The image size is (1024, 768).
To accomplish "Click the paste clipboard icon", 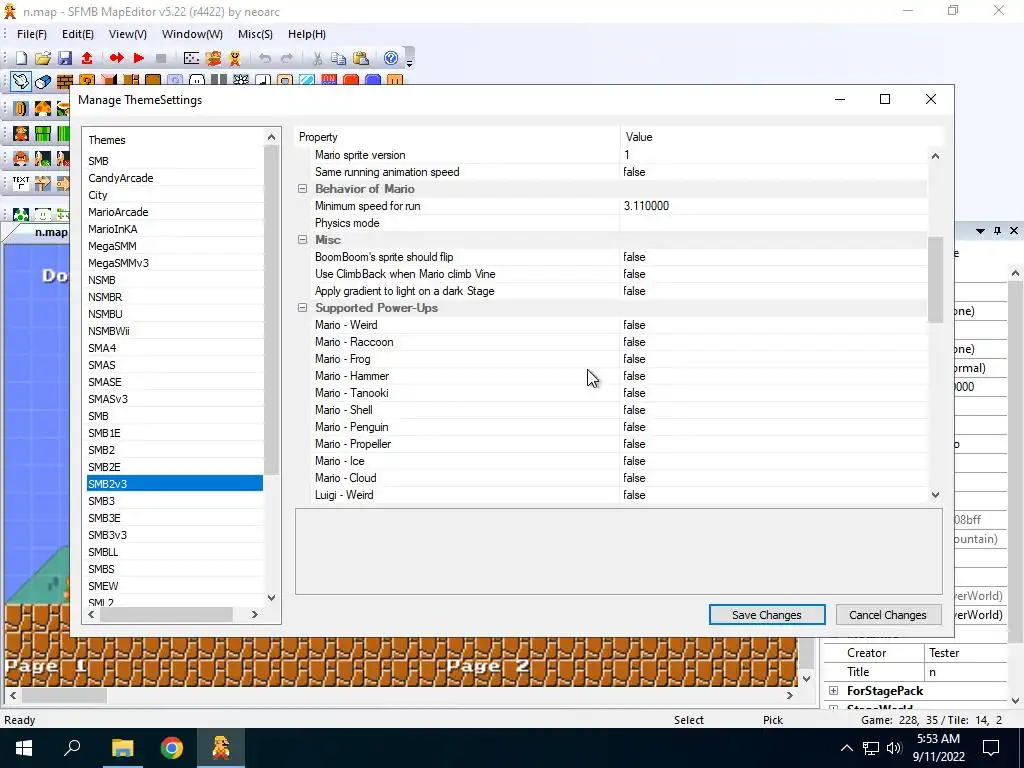I will [x=360, y=58].
